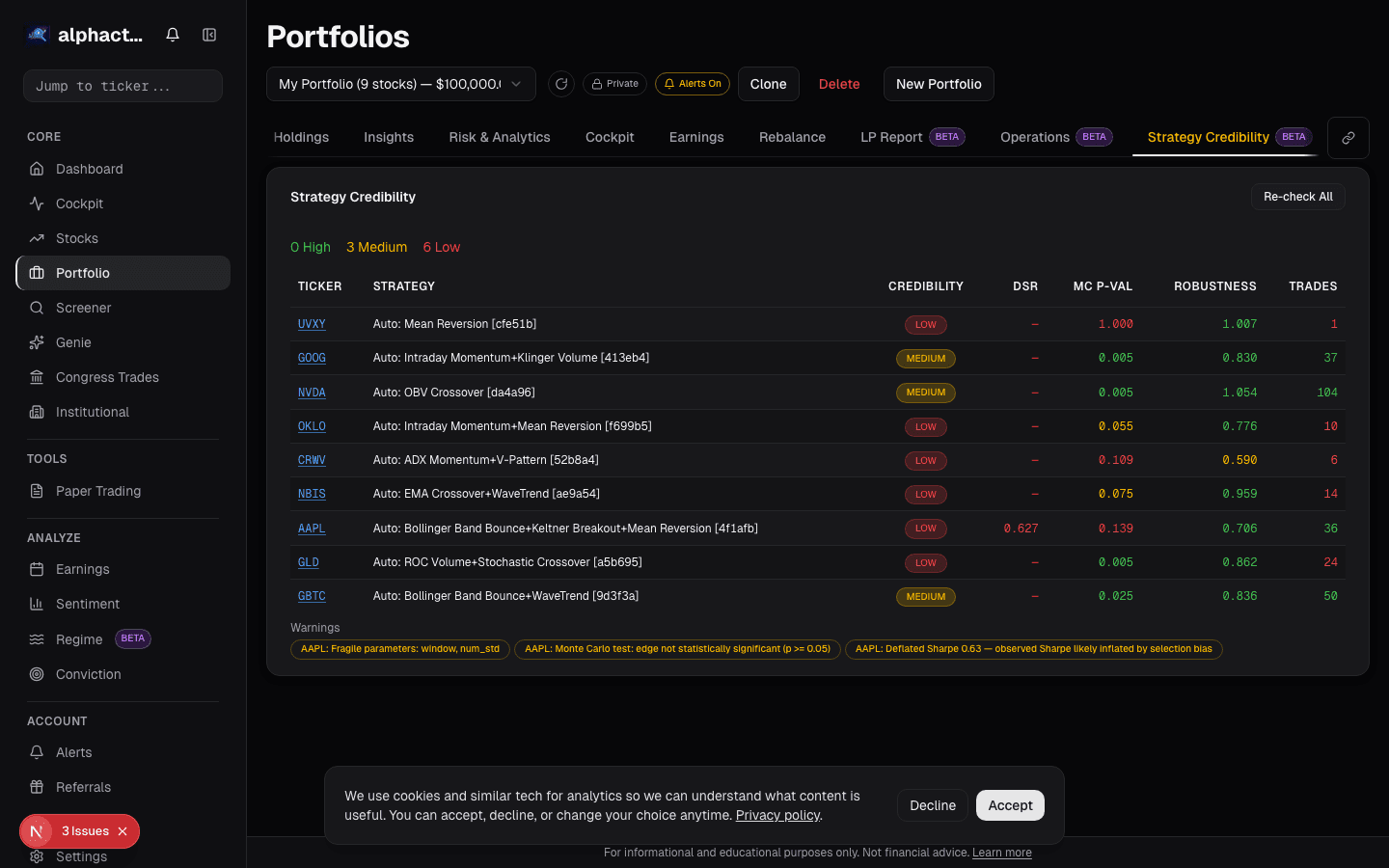Open the Privacy policy link

coord(776,815)
